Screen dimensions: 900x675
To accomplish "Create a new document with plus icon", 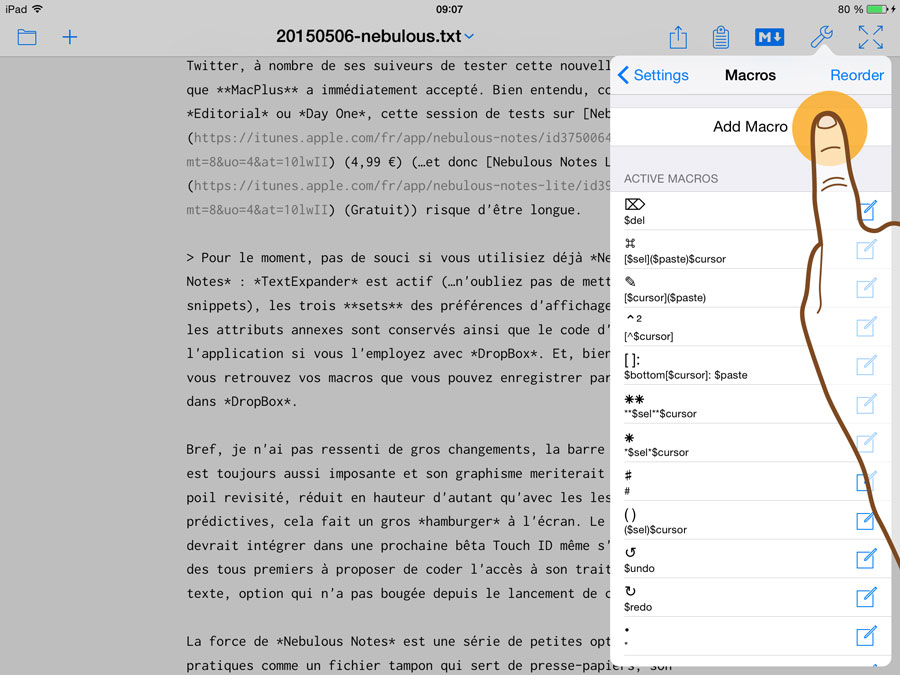I will [x=70, y=38].
